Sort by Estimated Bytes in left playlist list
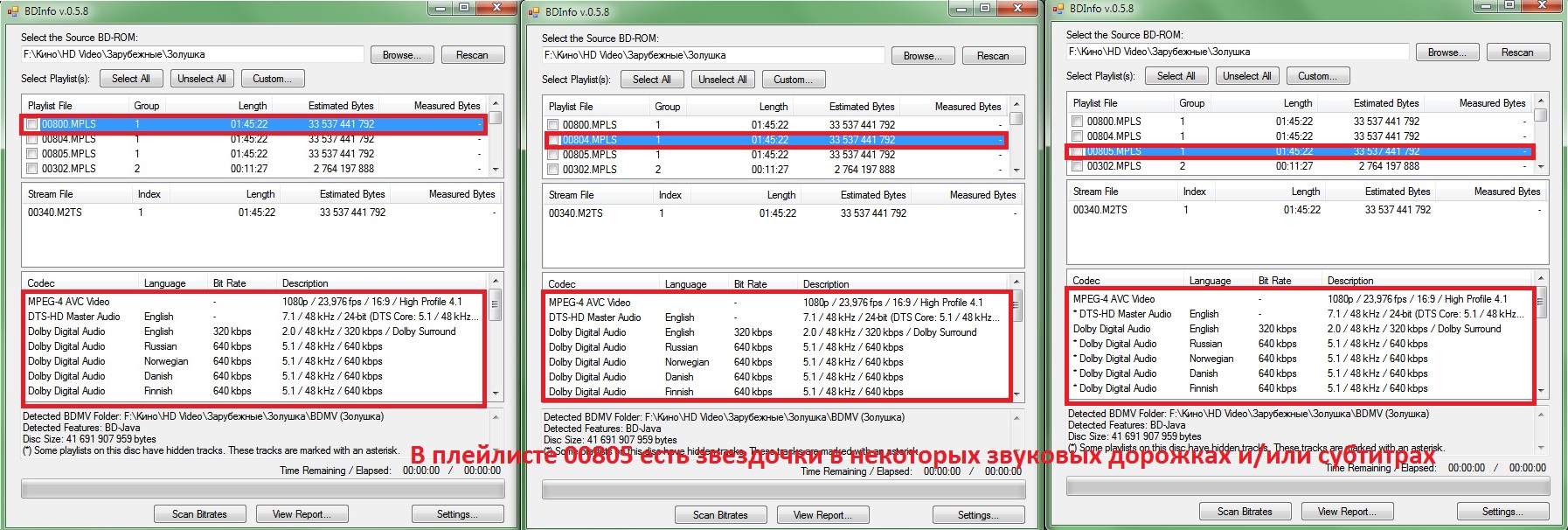1568x530 pixels. 341,106
